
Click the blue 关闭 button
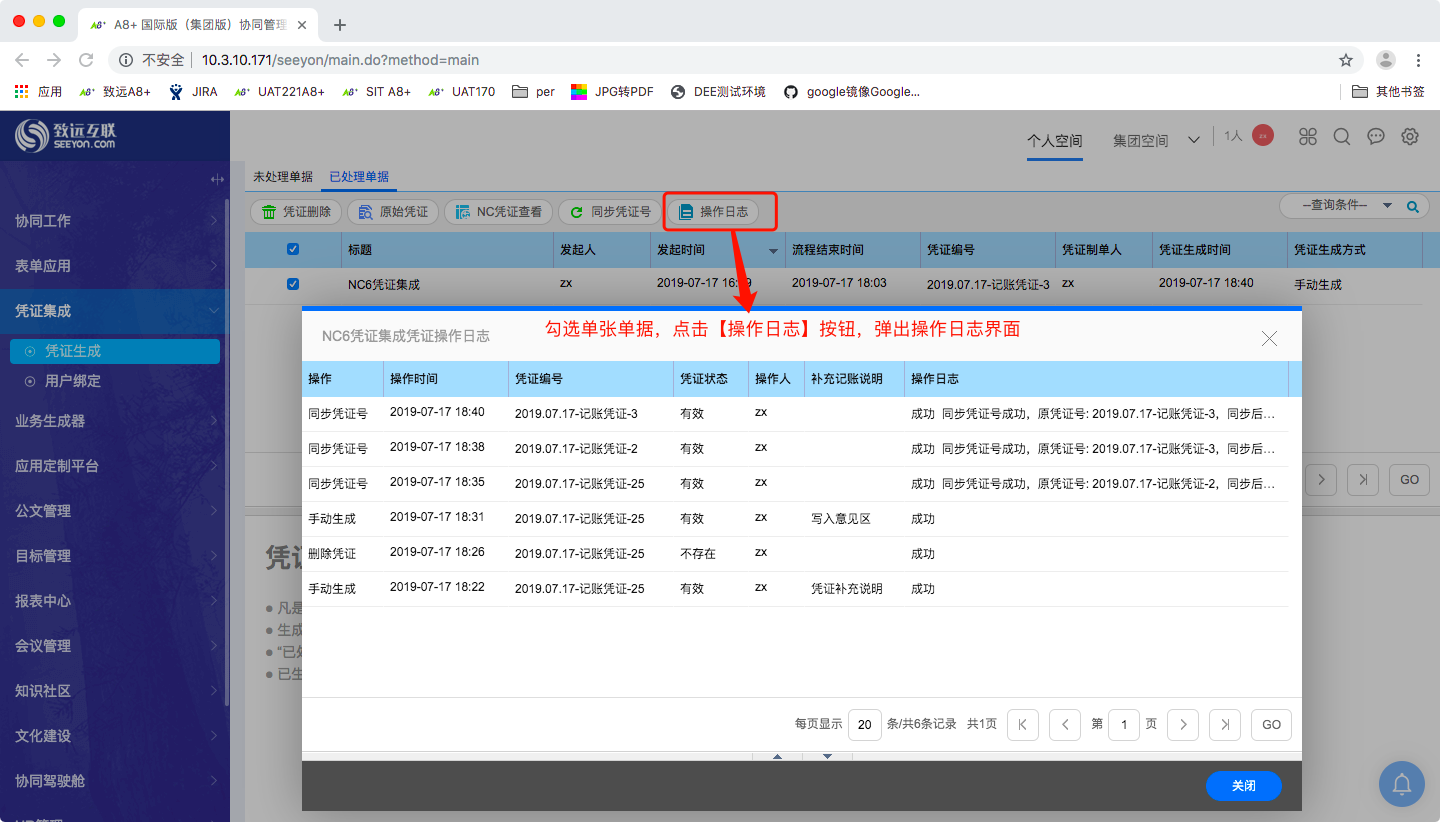1243,786
